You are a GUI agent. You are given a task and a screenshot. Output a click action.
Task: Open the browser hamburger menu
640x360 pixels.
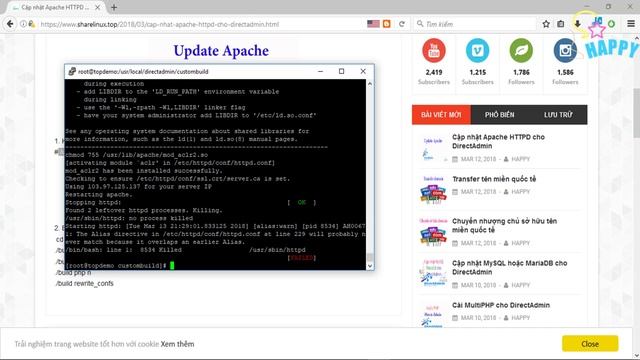pos(631,24)
